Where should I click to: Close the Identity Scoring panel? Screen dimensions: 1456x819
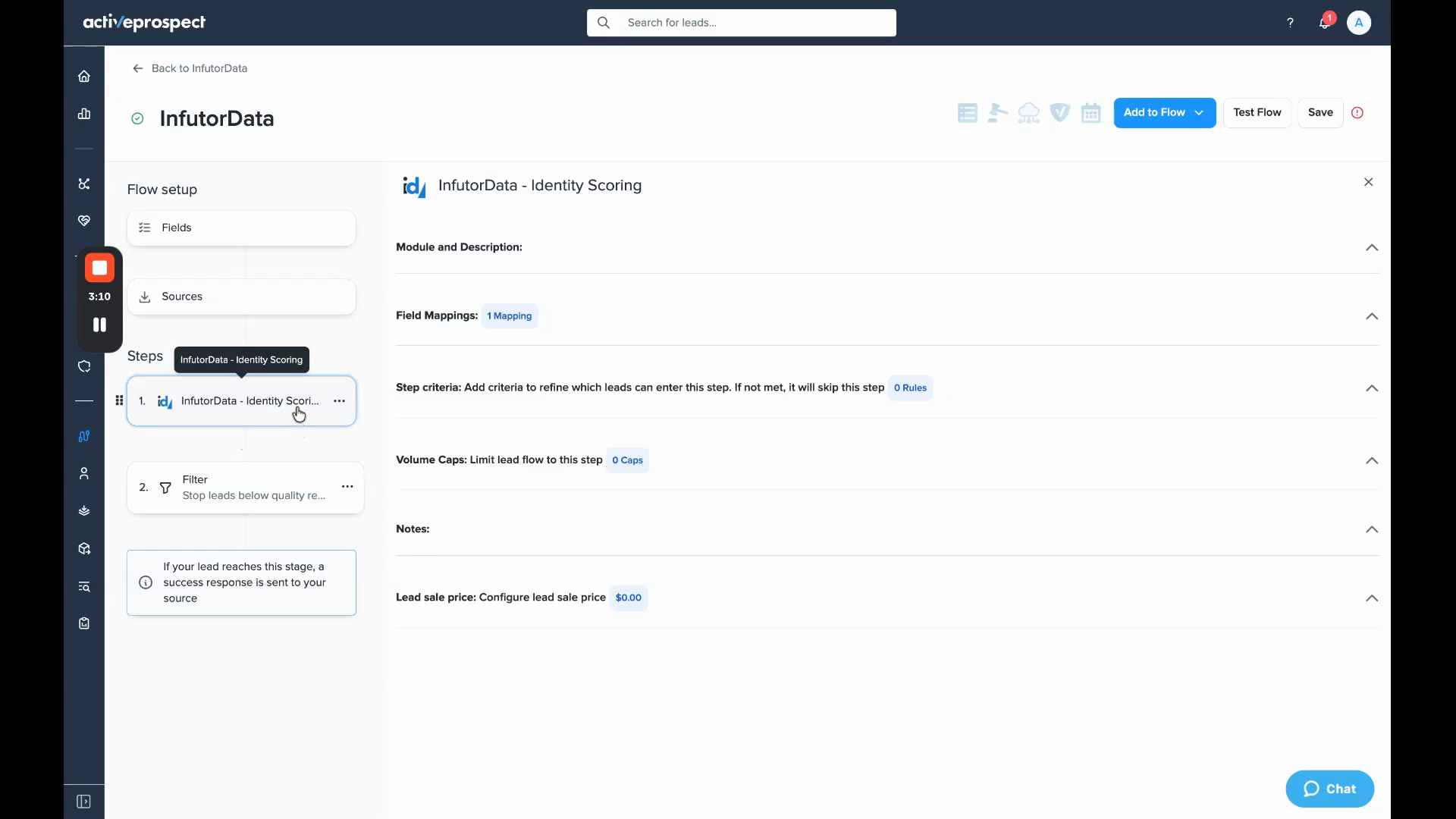pyautogui.click(x=1369, y=182)
